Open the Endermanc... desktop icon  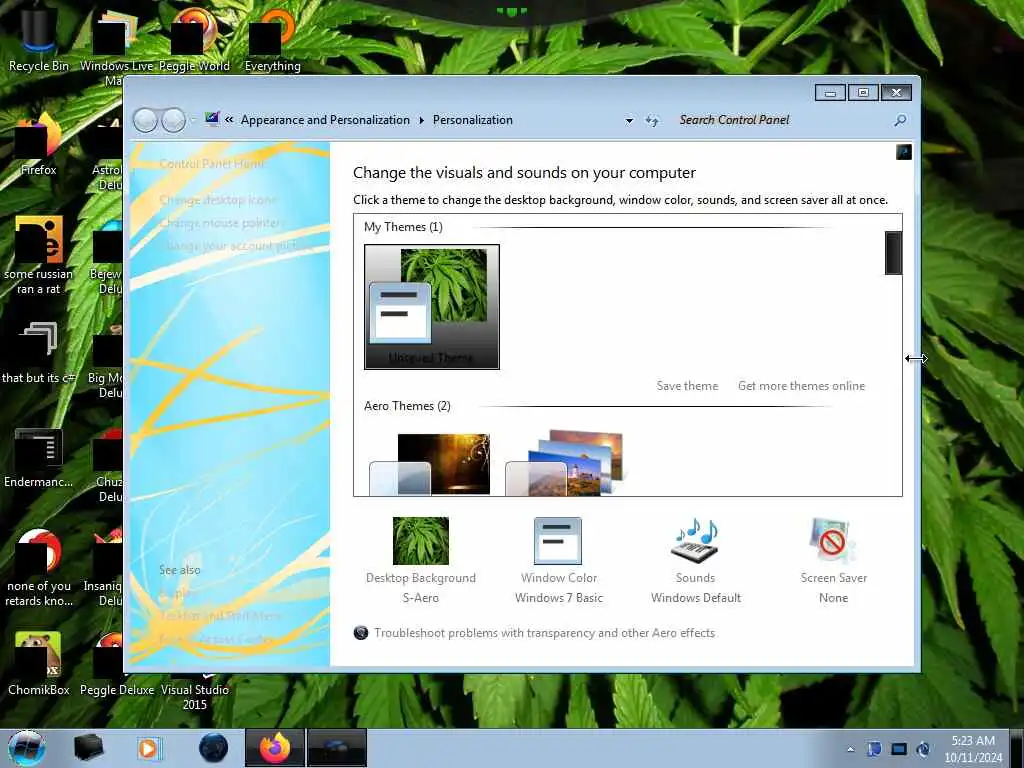(x=39, y=457)
